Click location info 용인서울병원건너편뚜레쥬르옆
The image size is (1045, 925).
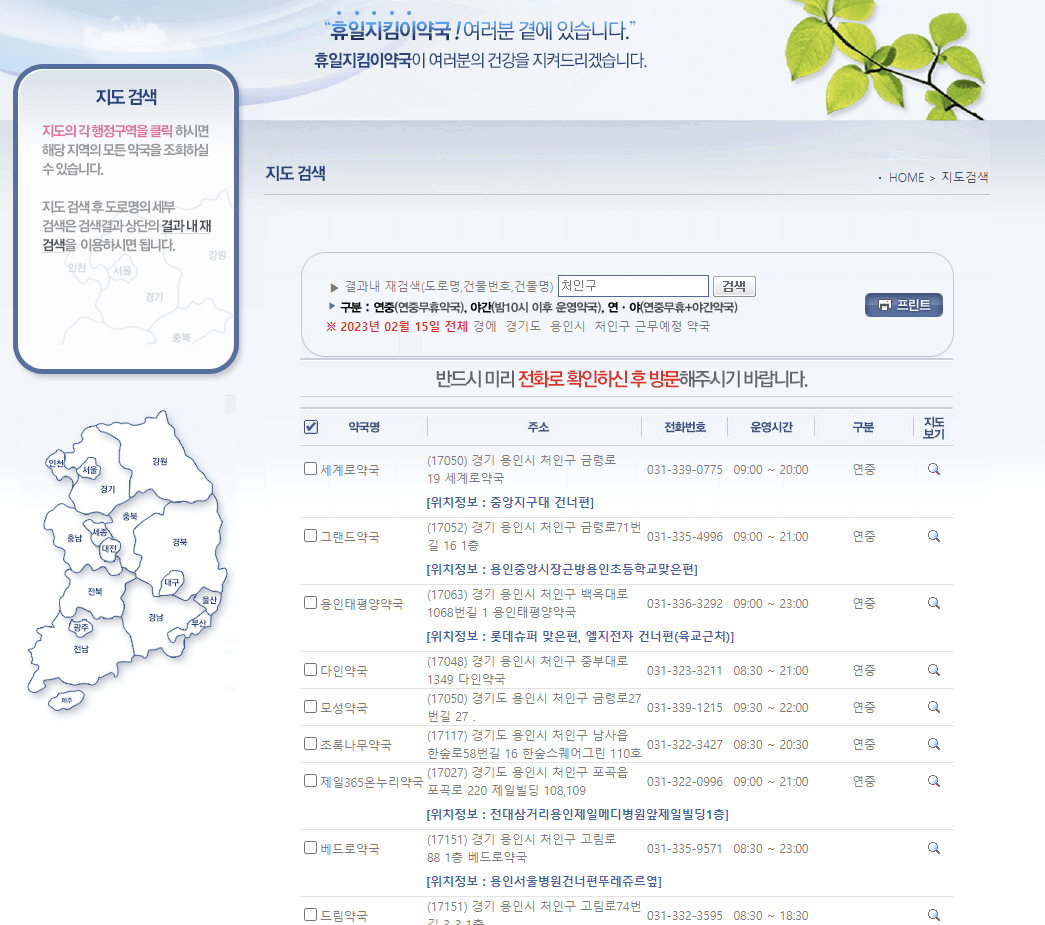pyautogui.click(x=544, y=881)
